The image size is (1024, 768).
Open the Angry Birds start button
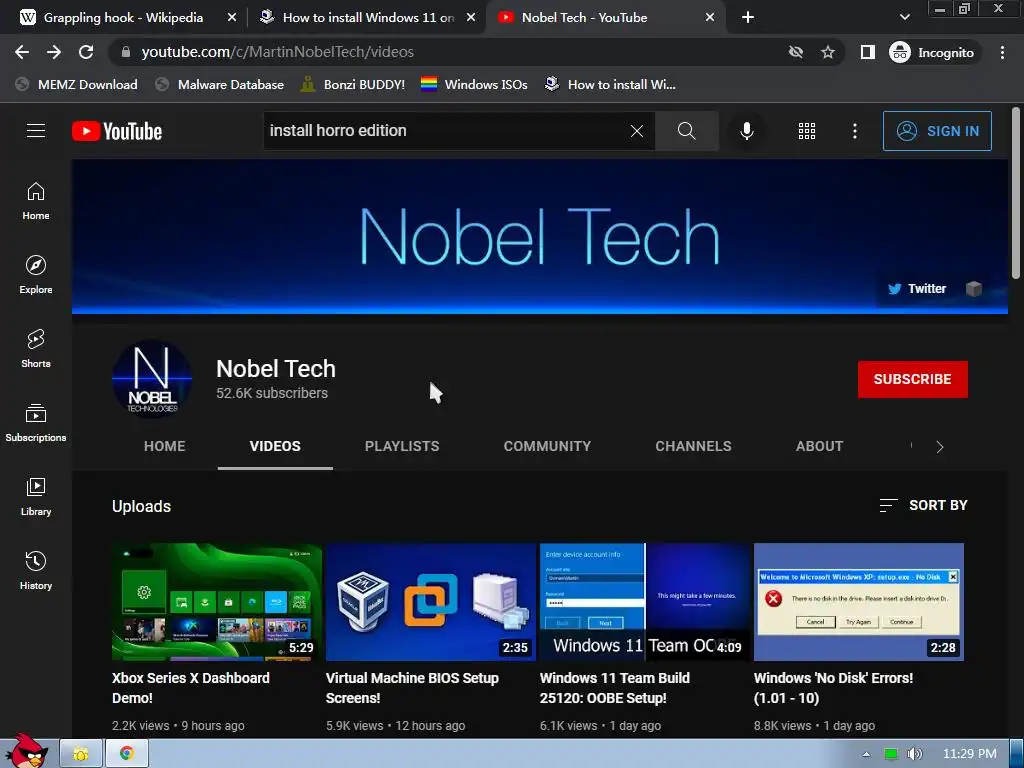(x=27, y=751)
